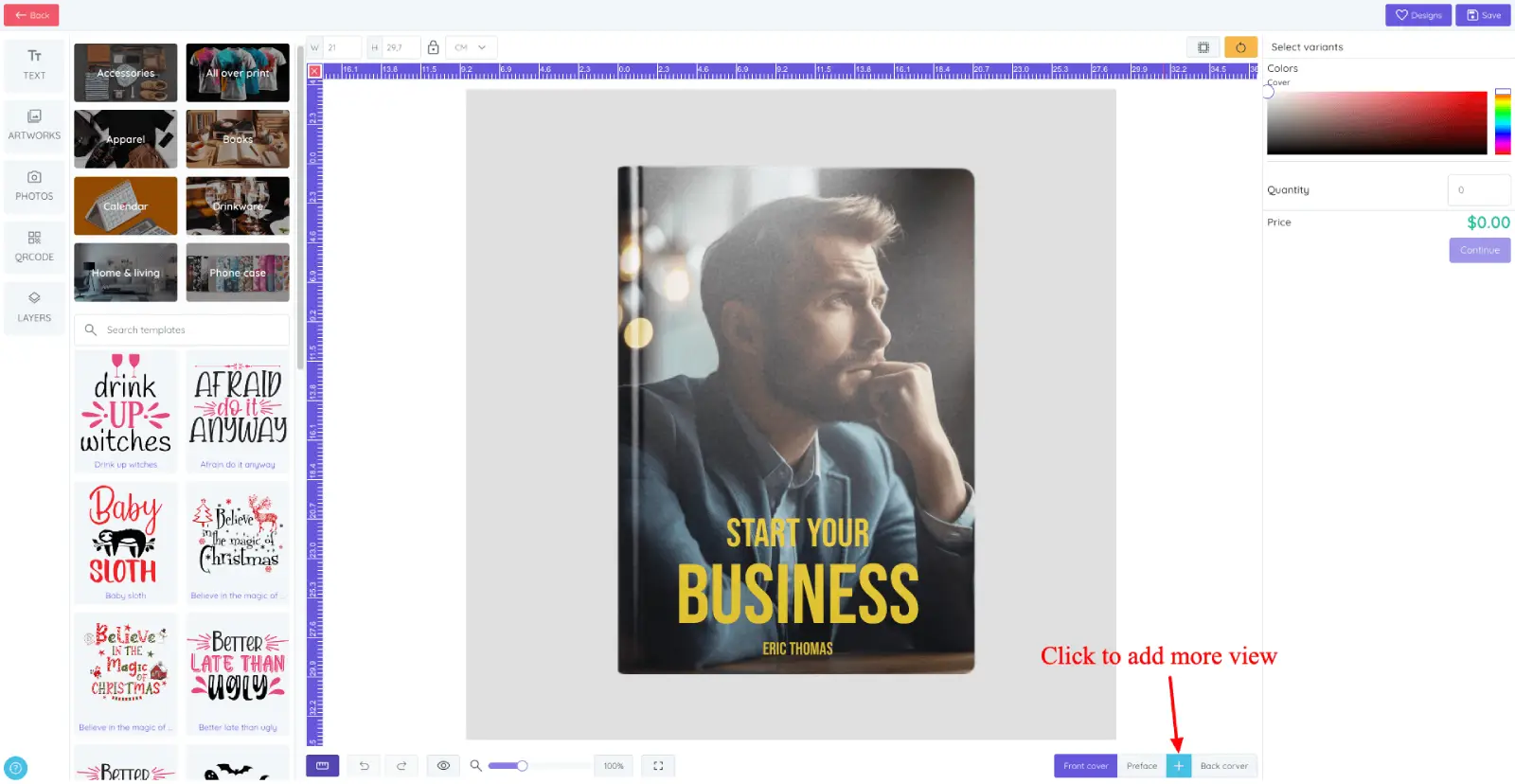
Task: Select the Drink up witches template
Action: click(x=126, y=412)
